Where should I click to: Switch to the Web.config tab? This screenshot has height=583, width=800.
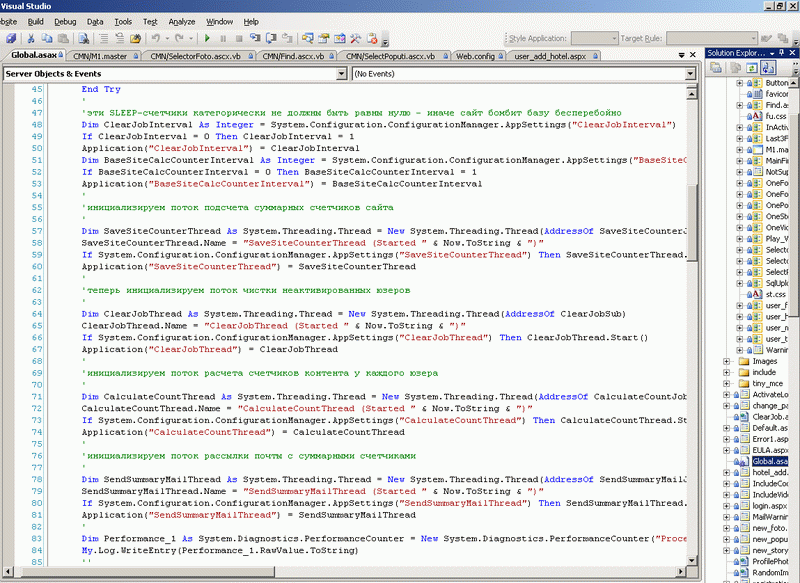[x=478, y=56]
